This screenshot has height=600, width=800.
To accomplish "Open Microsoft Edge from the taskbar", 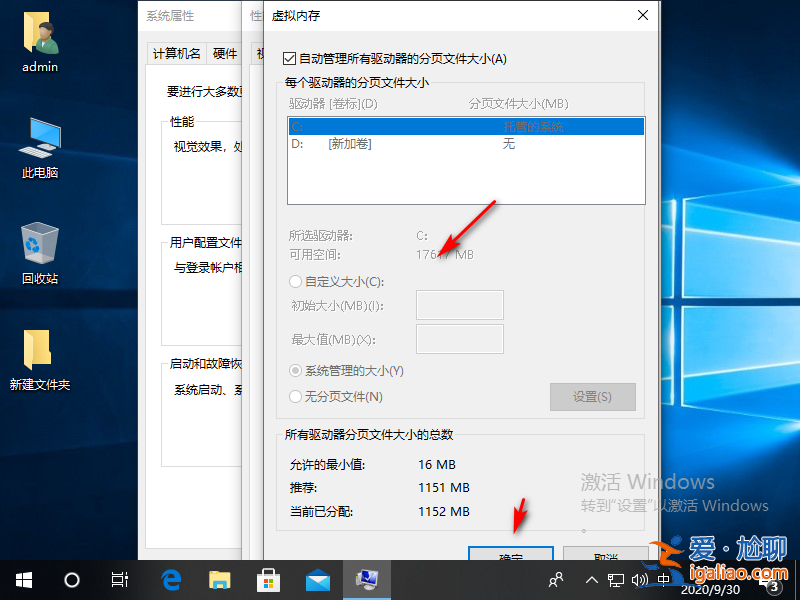I will (x=169, y=578).
